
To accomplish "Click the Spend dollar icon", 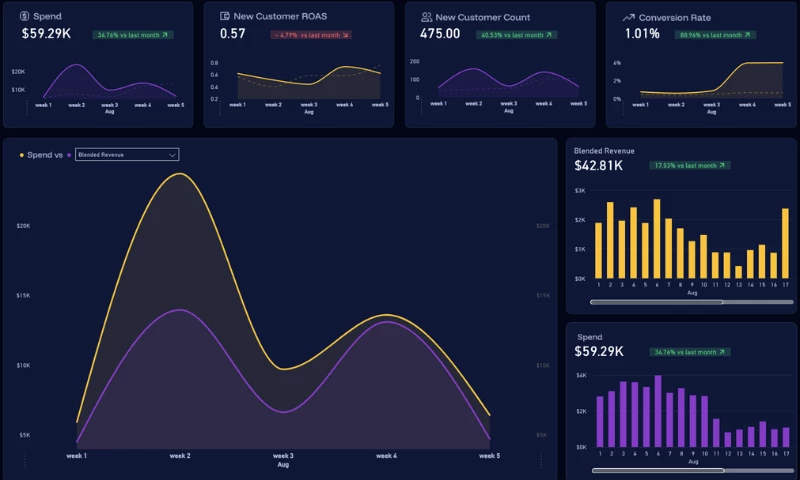I will tap(24, 16).
